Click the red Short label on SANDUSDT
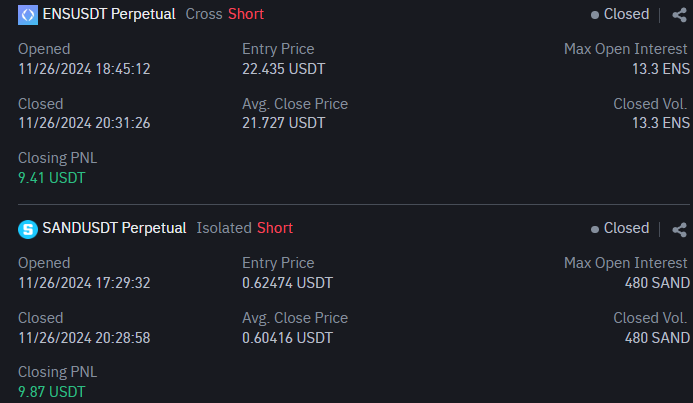 coord(275,228)
